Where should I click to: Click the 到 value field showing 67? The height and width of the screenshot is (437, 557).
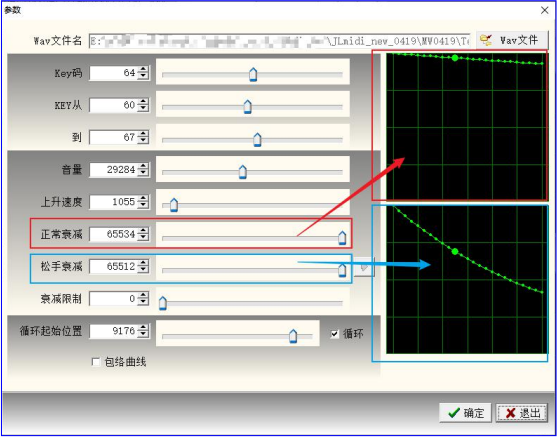pyautogui.click(x=113, y=137)
